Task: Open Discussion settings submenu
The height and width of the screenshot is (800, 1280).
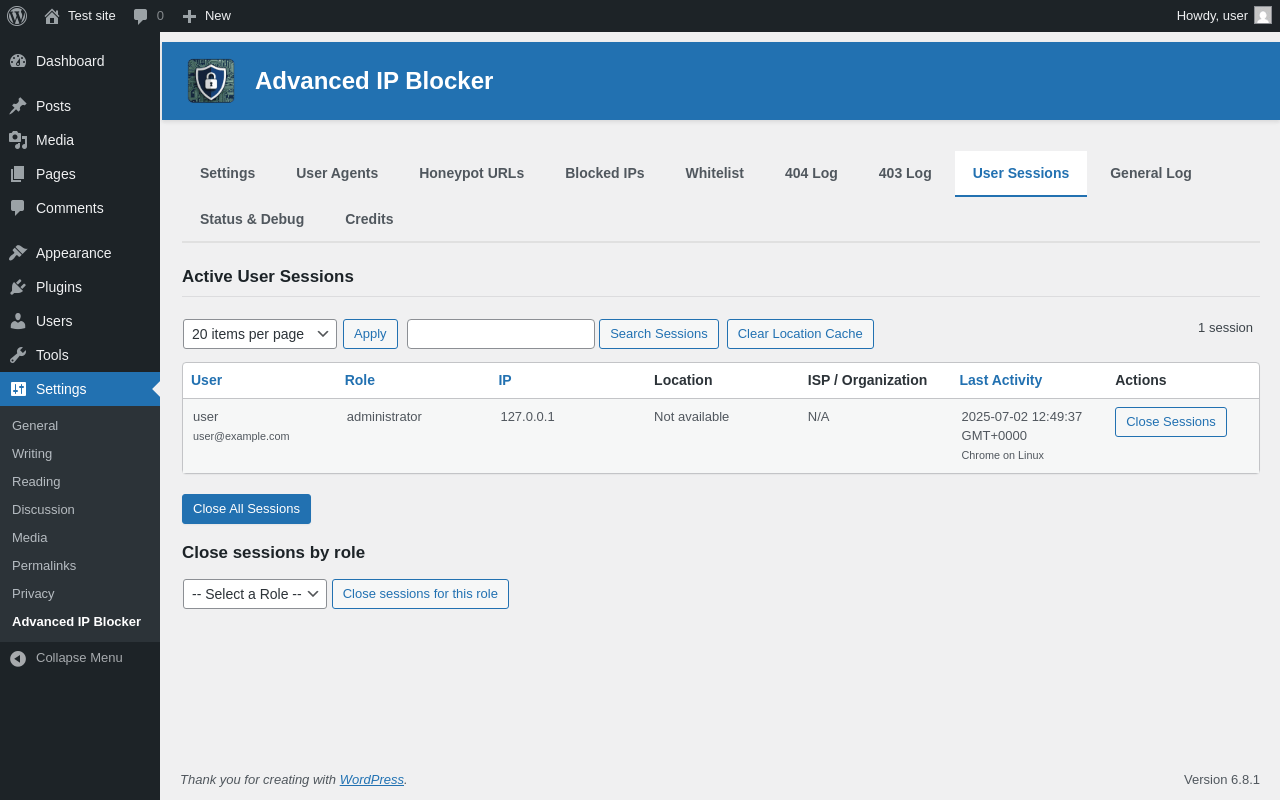Action: [43, 509]
